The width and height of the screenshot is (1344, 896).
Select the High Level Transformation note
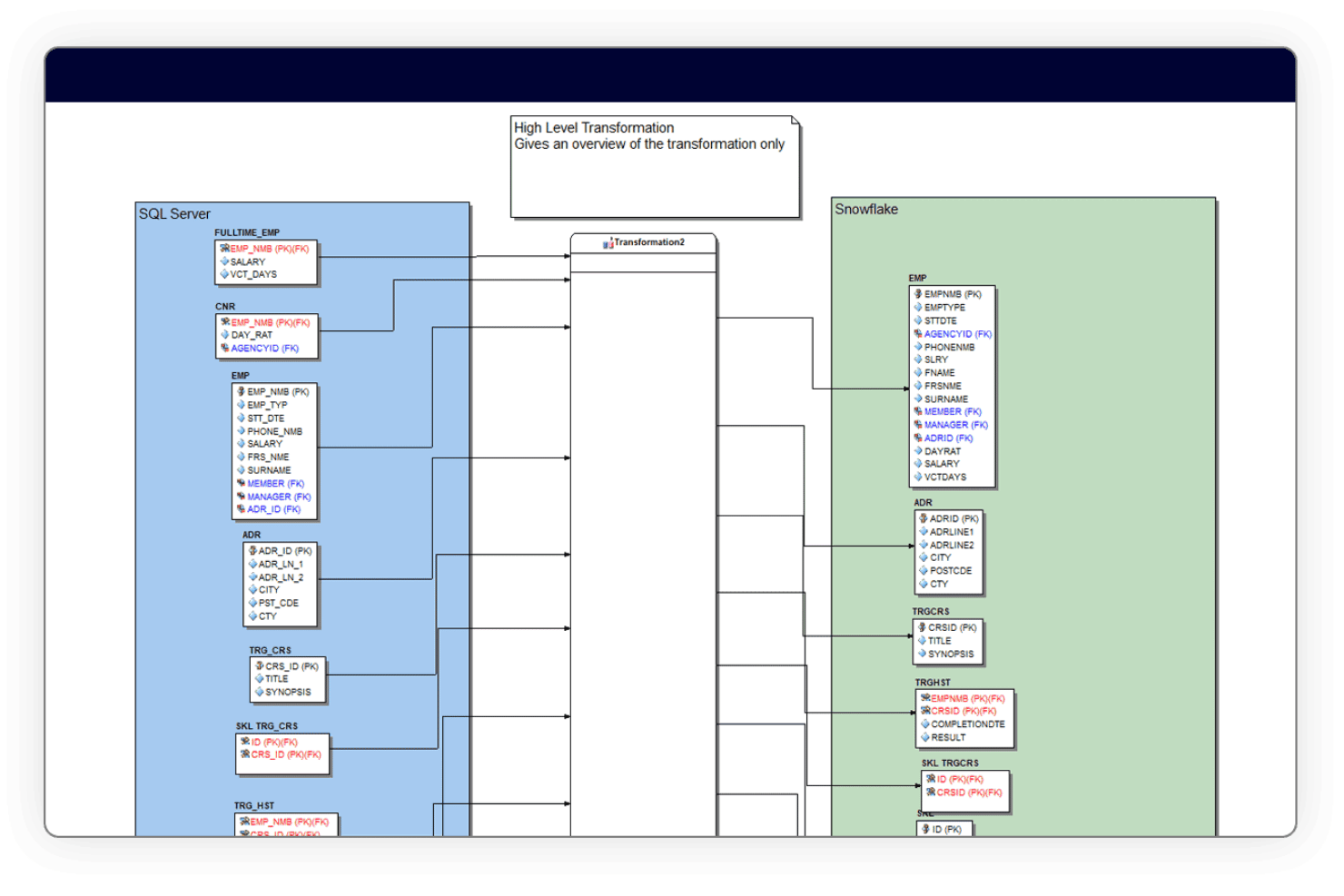click(655, 166)
